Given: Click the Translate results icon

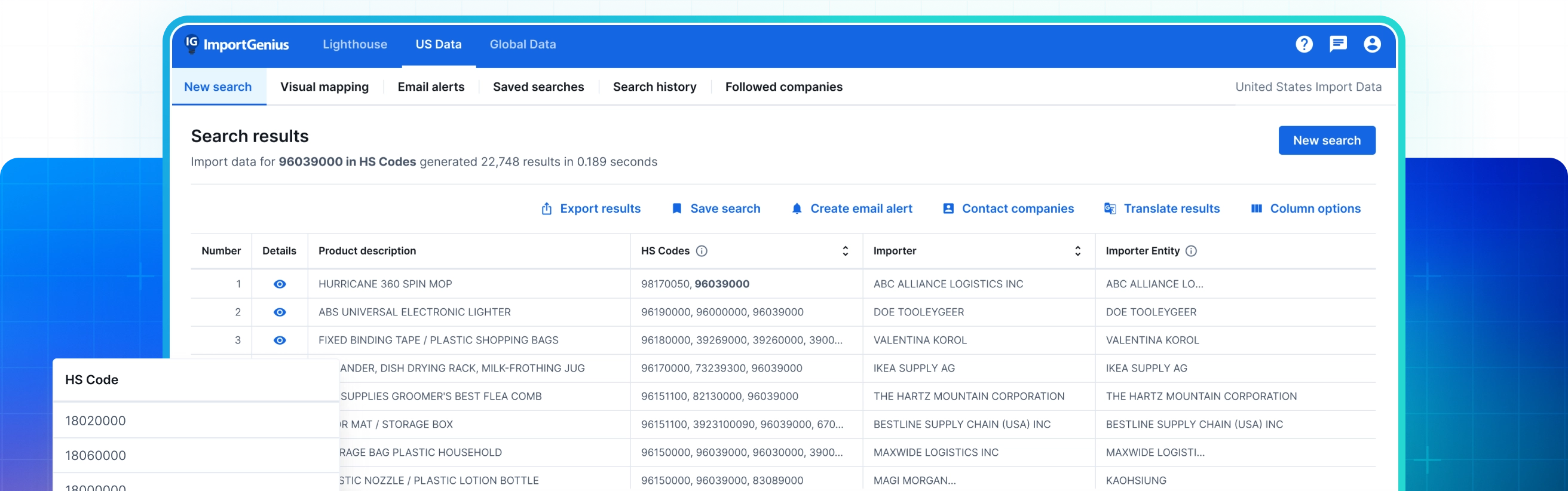Looking at the screenshot, I should click(1110, 208).
